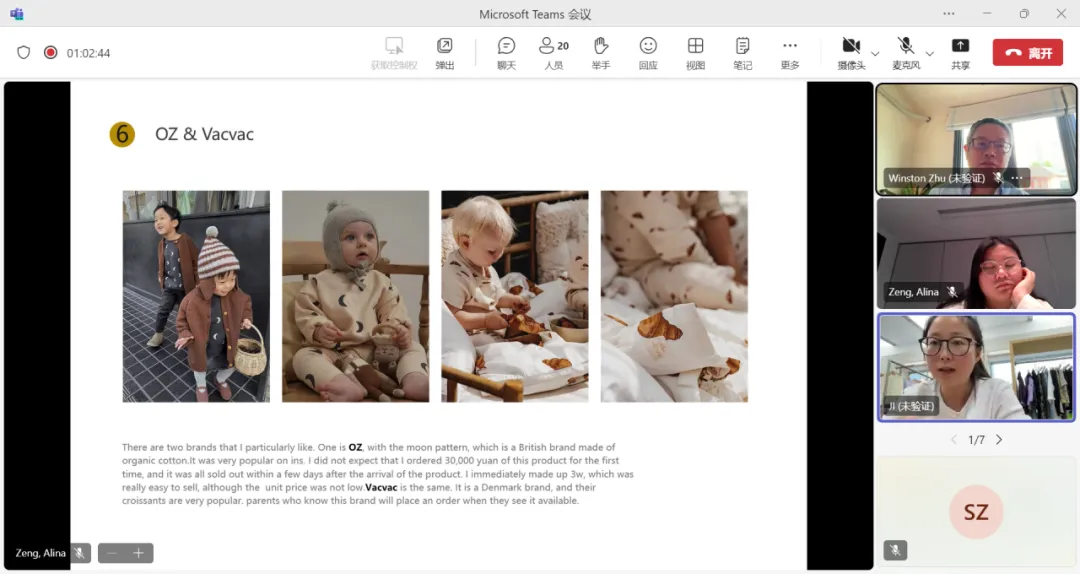Viewport: 1080px width, 574px height.
Task: Zoom out shared content with minus
Action: pyautogui.click(x=112, y=553)
